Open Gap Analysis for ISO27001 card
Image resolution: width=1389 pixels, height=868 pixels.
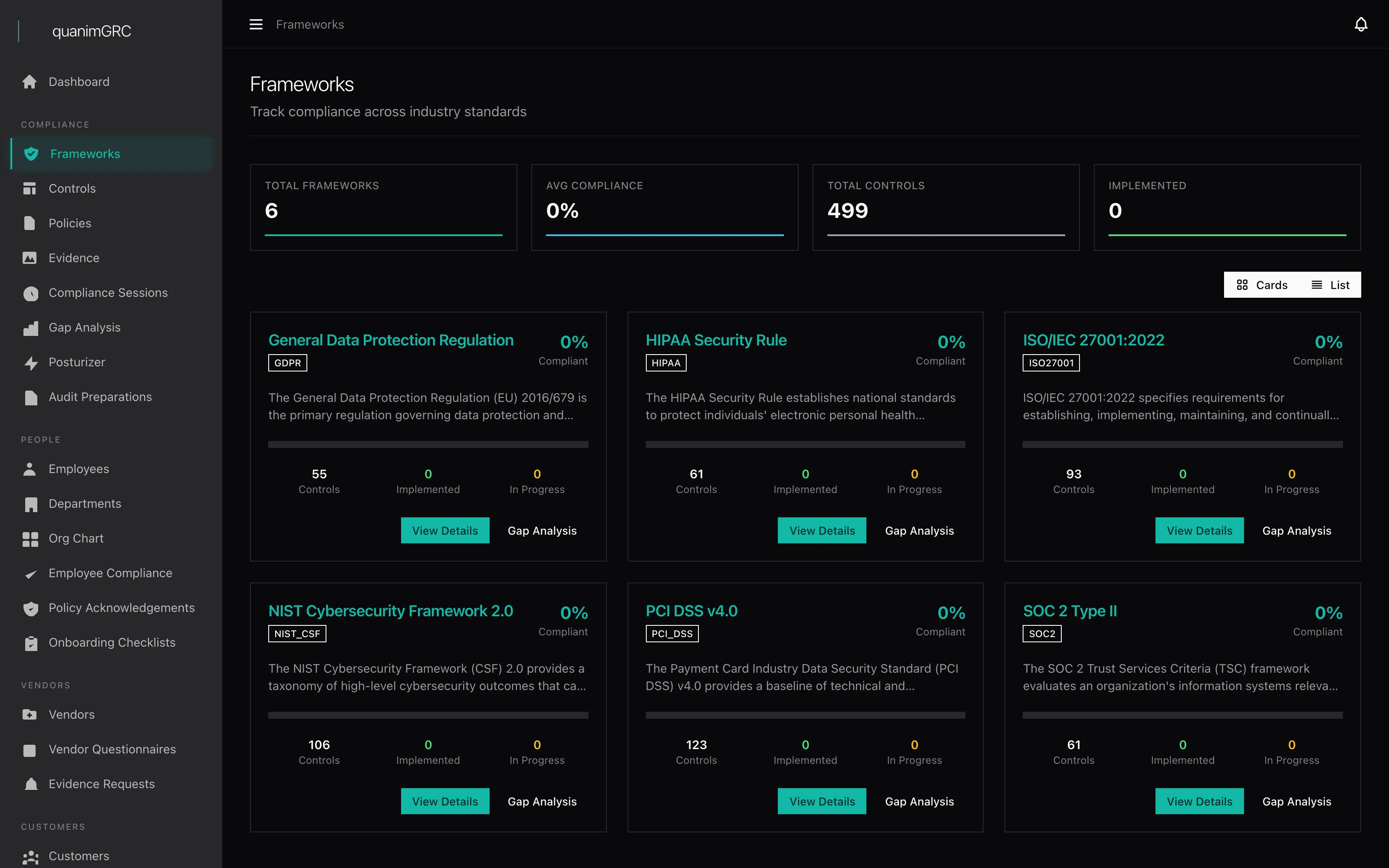click(1297, 530)
